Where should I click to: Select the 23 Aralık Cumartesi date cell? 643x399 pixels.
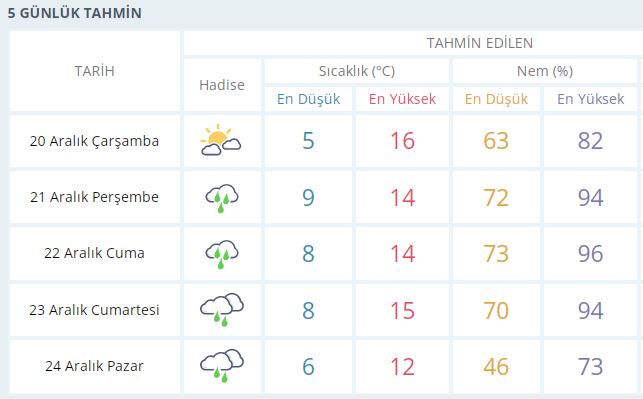click(94, 310)
